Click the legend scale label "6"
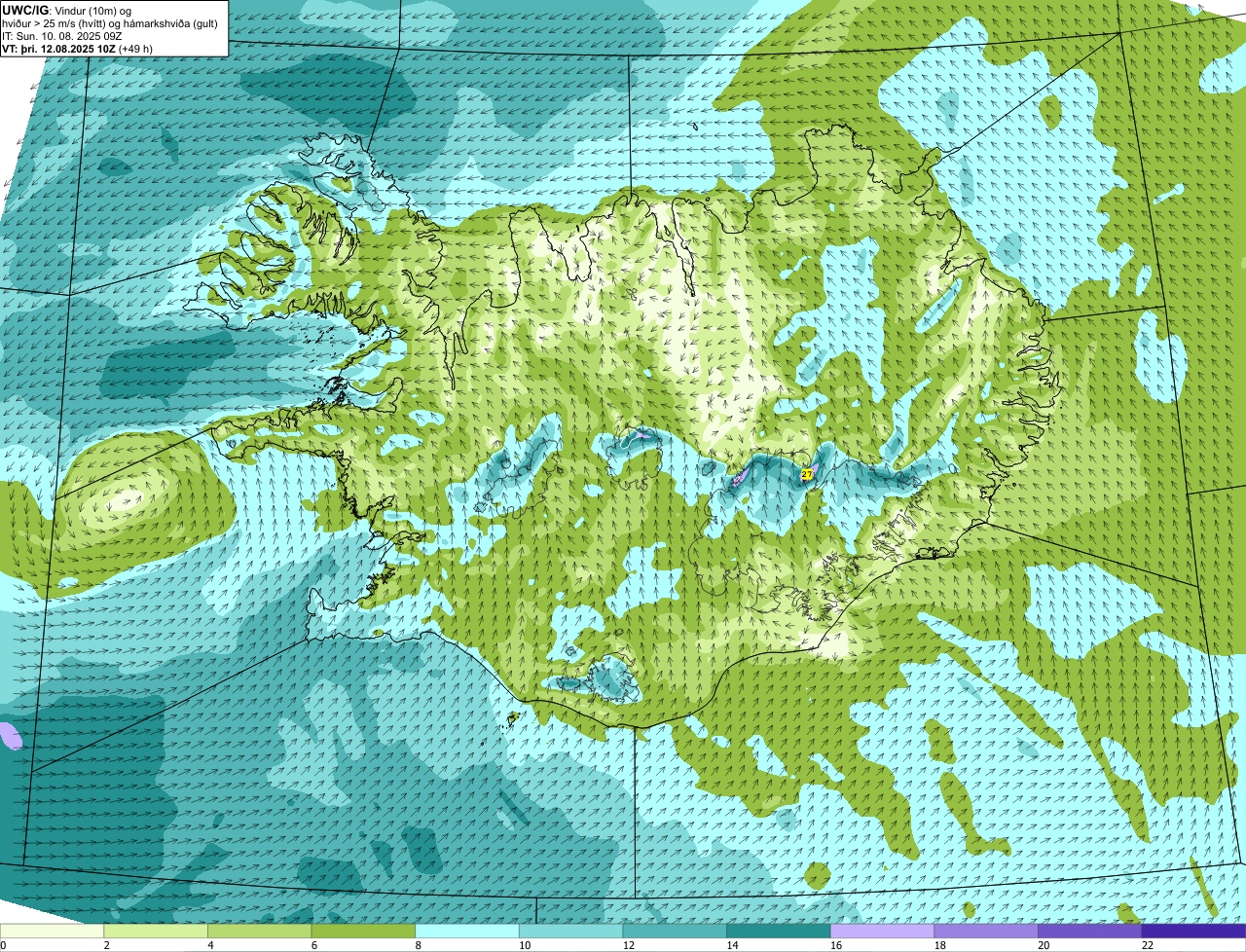The width and height of the screenshot is (1246, 952). pyautogui.click(x=313, y=945)
